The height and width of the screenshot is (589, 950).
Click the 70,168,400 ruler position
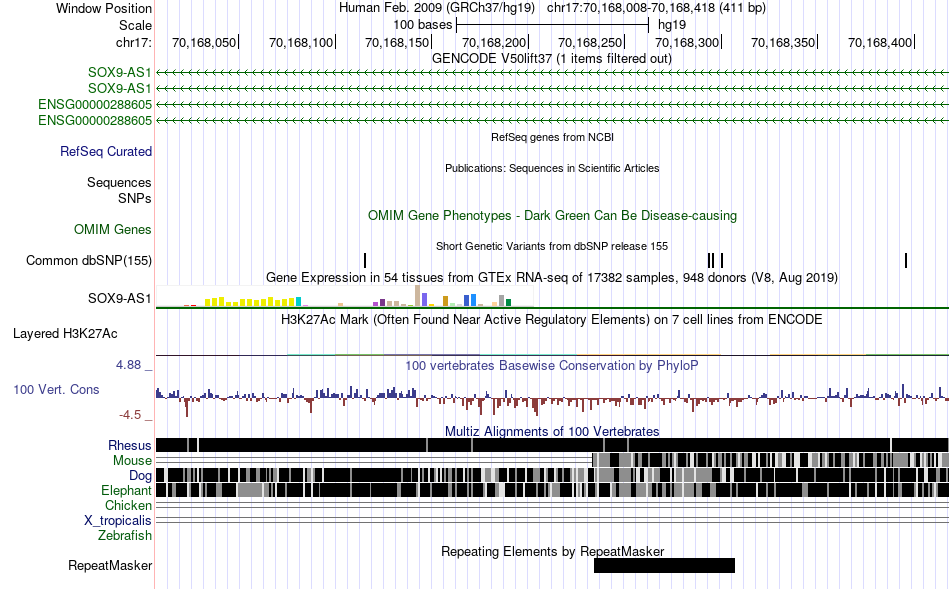click(880, 42)
